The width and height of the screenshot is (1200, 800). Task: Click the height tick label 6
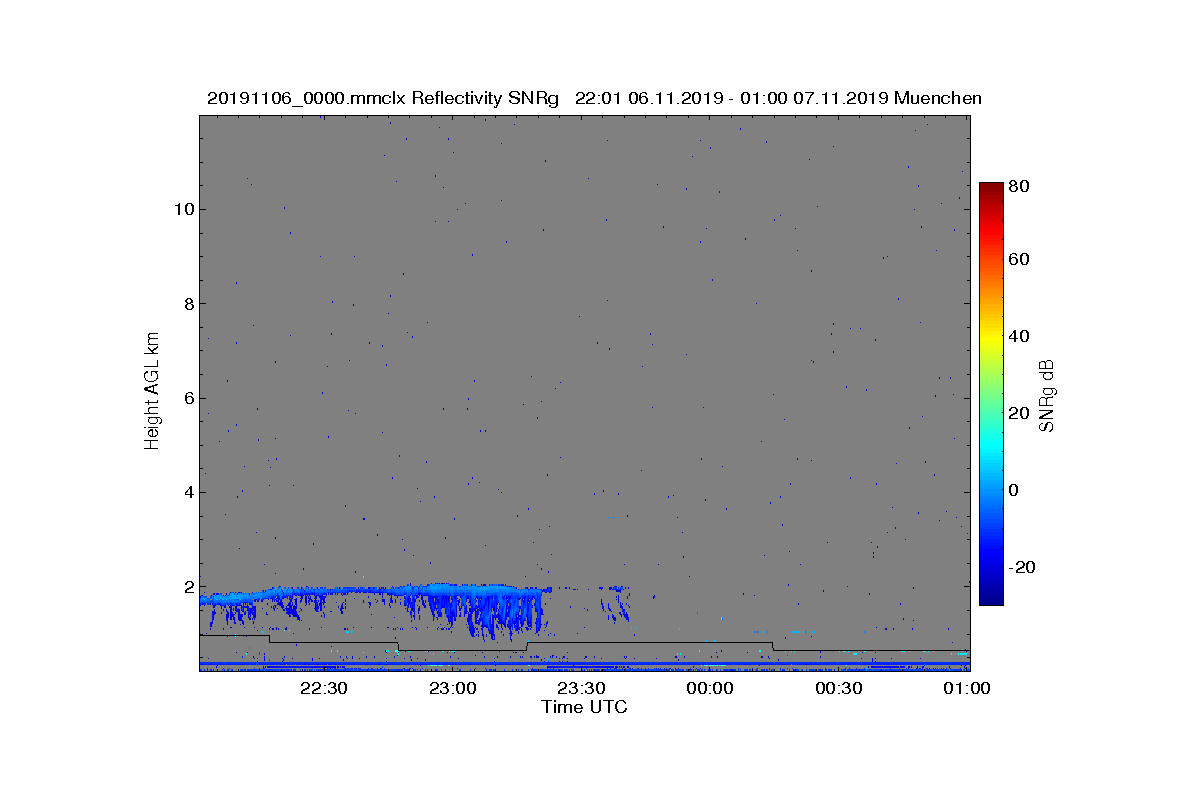[188, 398]
